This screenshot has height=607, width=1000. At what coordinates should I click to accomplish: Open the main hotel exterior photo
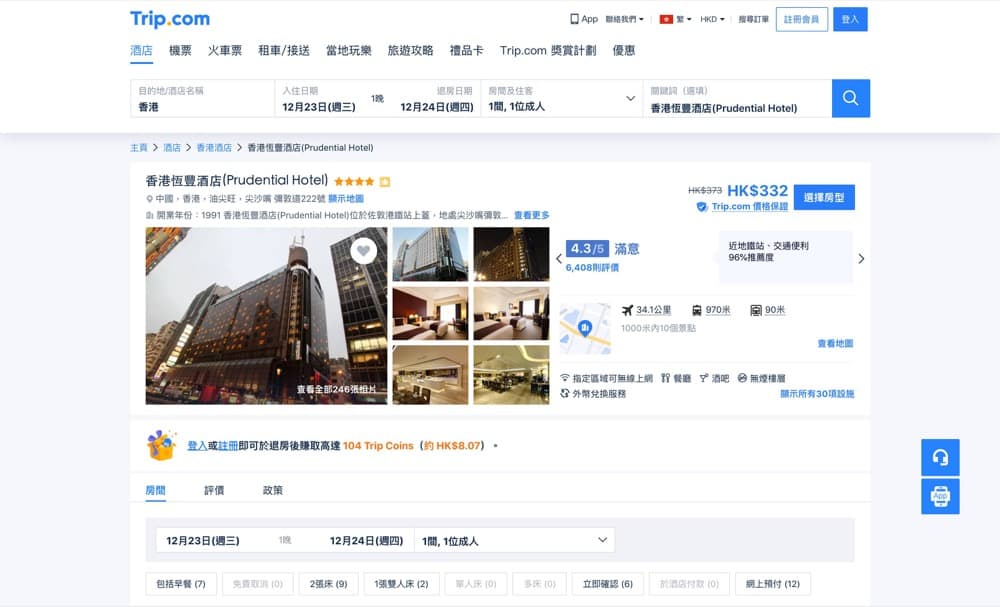[x=266, y=316]
